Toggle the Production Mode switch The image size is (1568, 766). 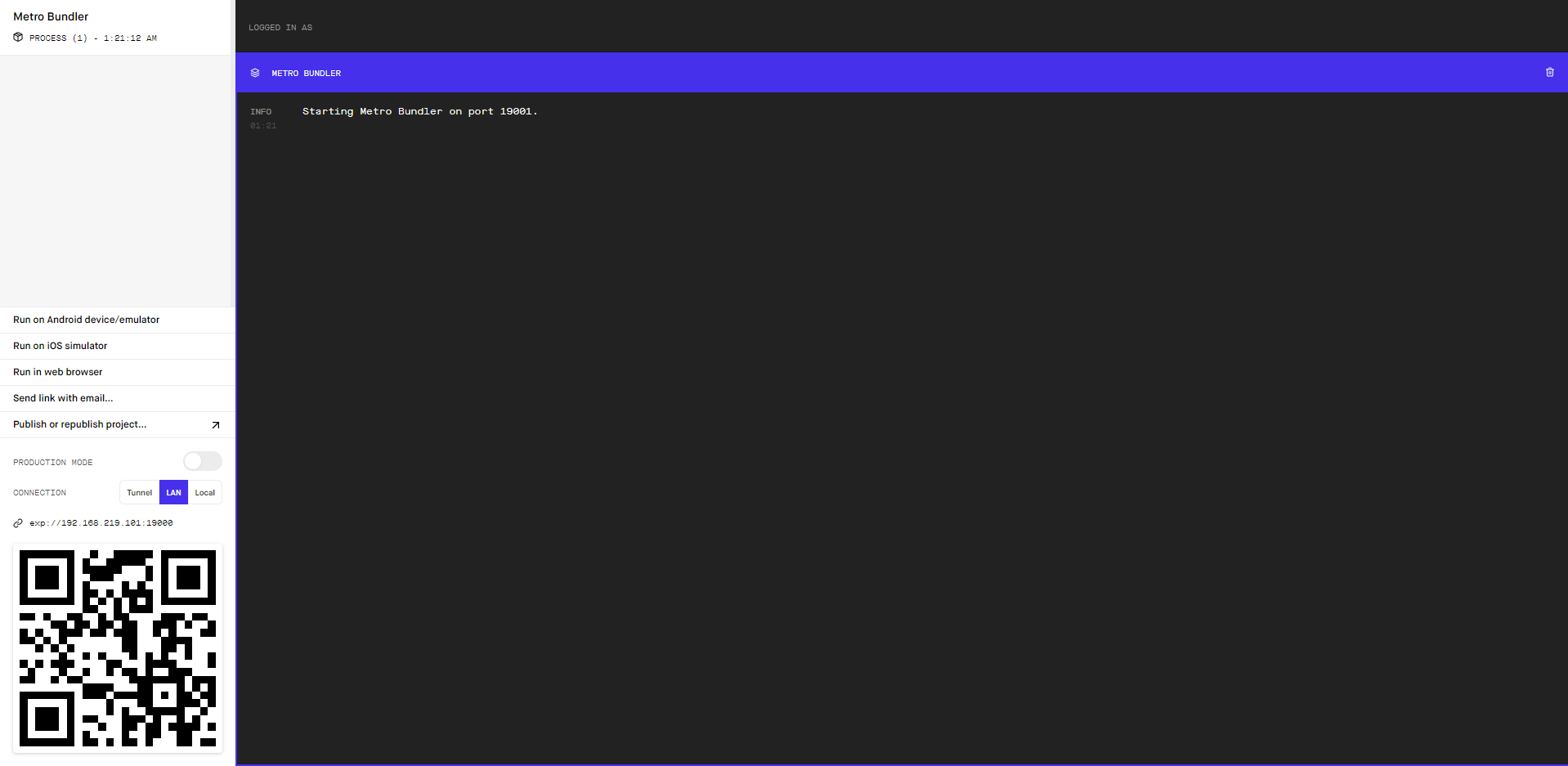coord(203,461)
